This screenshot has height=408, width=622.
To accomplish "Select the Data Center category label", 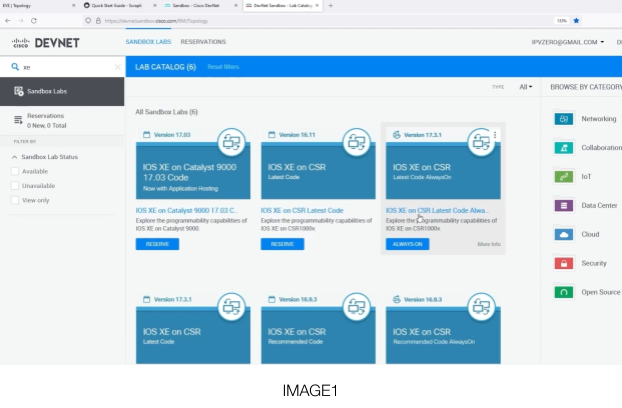I will pyautogui.click(x=599, y=205).
